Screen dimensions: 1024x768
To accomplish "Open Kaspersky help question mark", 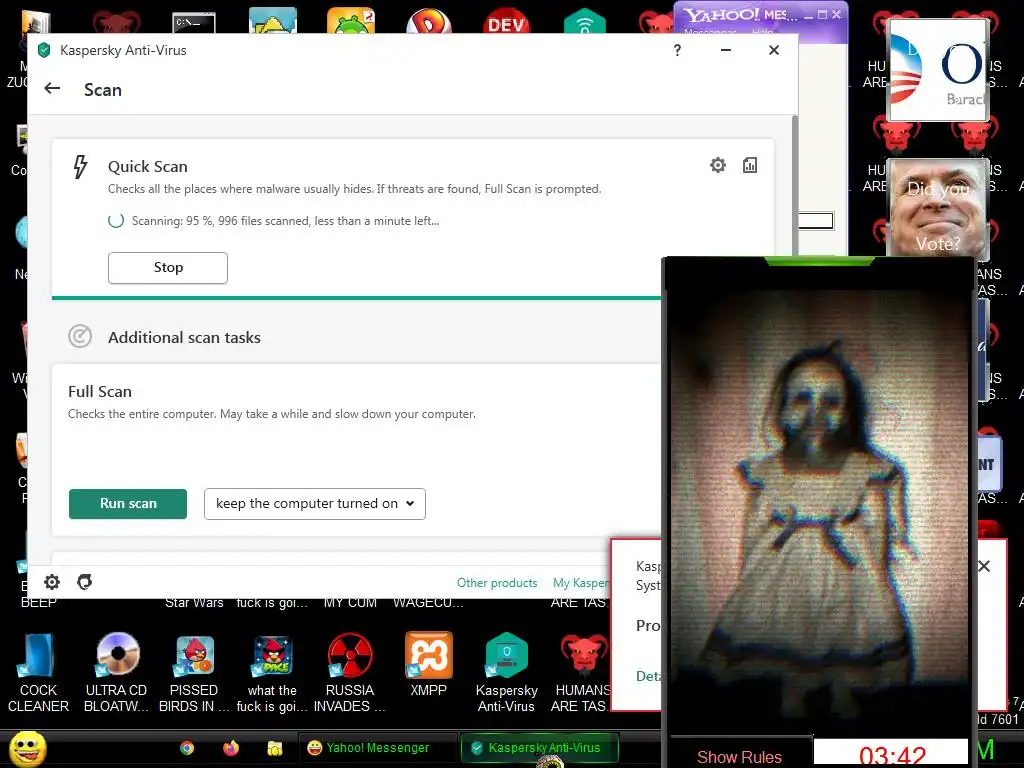I will coord(677,50).
